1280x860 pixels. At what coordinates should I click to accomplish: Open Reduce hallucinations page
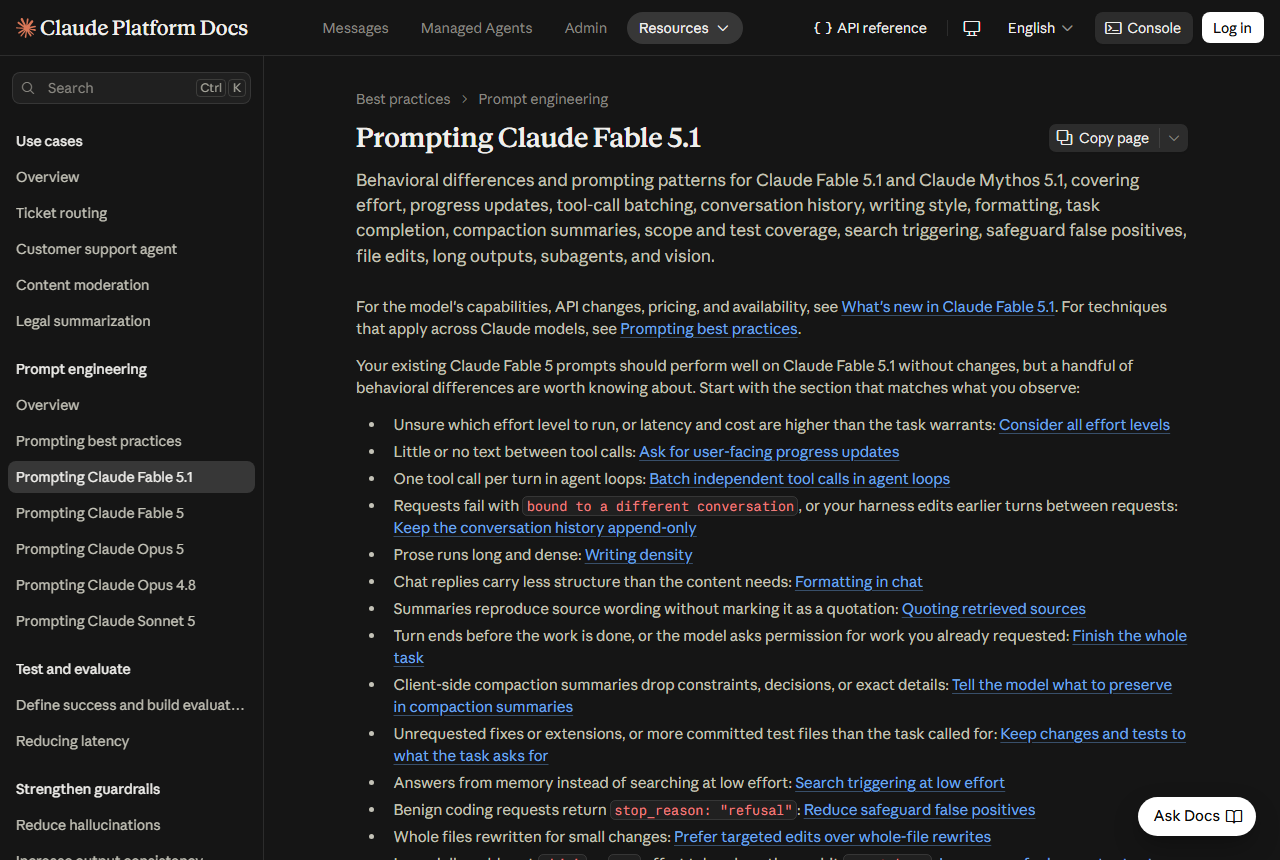[x=88, y=825]
